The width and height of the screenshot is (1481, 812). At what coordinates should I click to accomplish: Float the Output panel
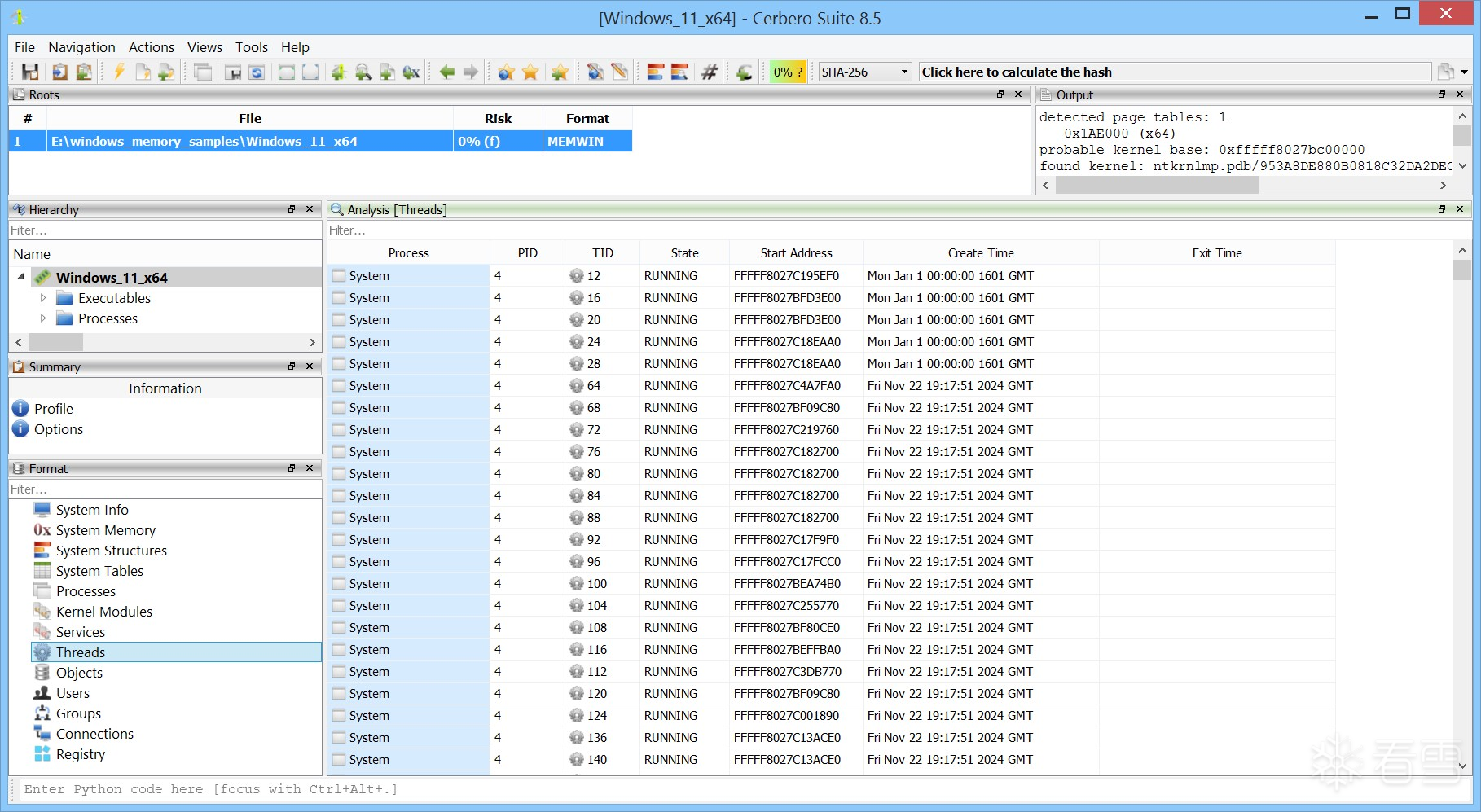1442,94
